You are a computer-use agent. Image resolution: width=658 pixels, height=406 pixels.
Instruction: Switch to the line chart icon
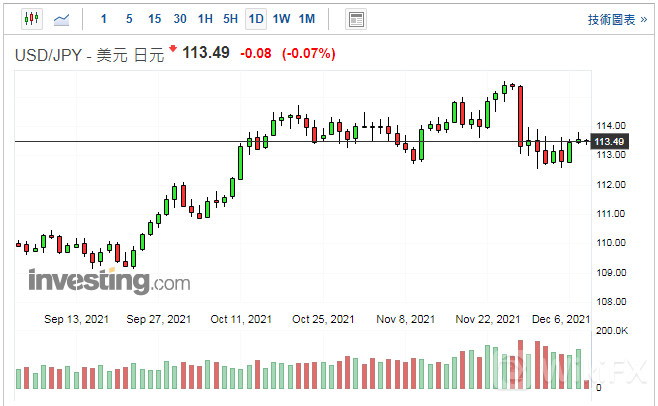click(x=62, y=19)
